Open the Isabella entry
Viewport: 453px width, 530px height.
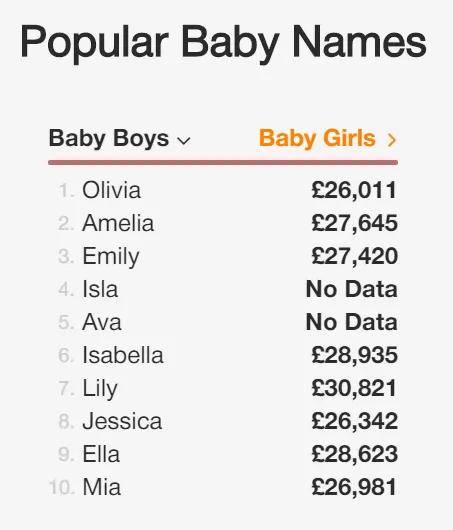123,355
